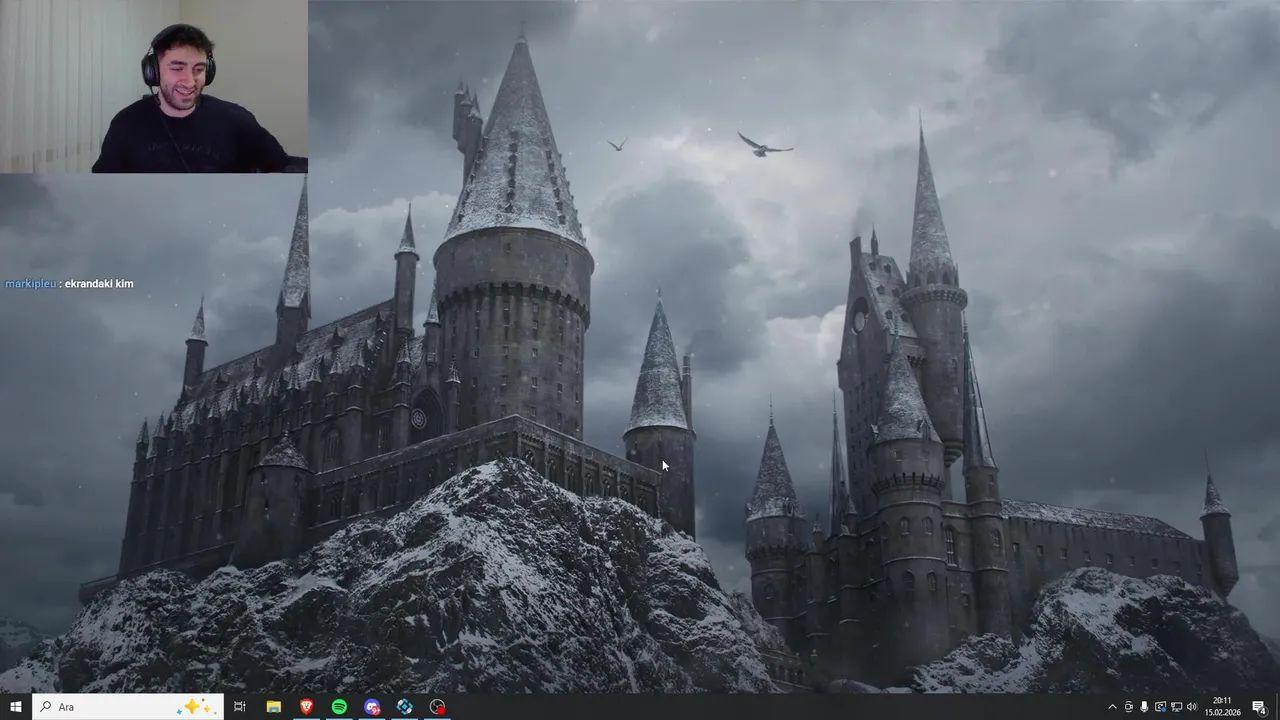Open File Explorer from taskbar
1280x720 pixels.
[x=273, y=707]
